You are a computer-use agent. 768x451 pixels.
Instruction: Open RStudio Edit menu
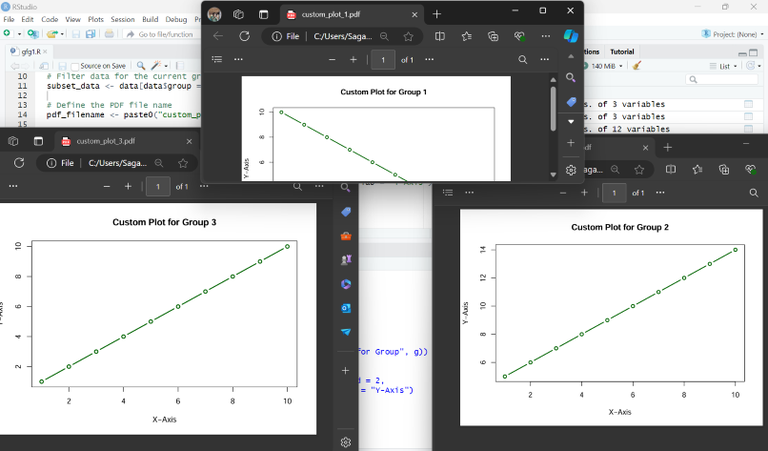27,19
